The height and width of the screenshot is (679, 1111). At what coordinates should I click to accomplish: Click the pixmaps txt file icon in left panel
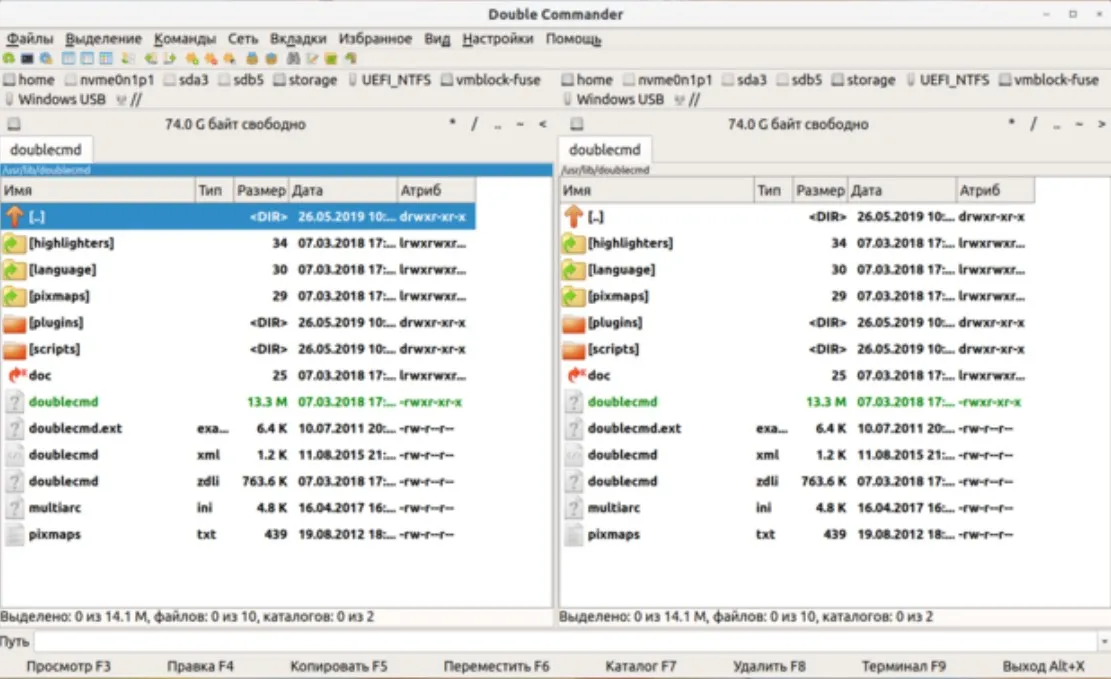coord(14,534)
